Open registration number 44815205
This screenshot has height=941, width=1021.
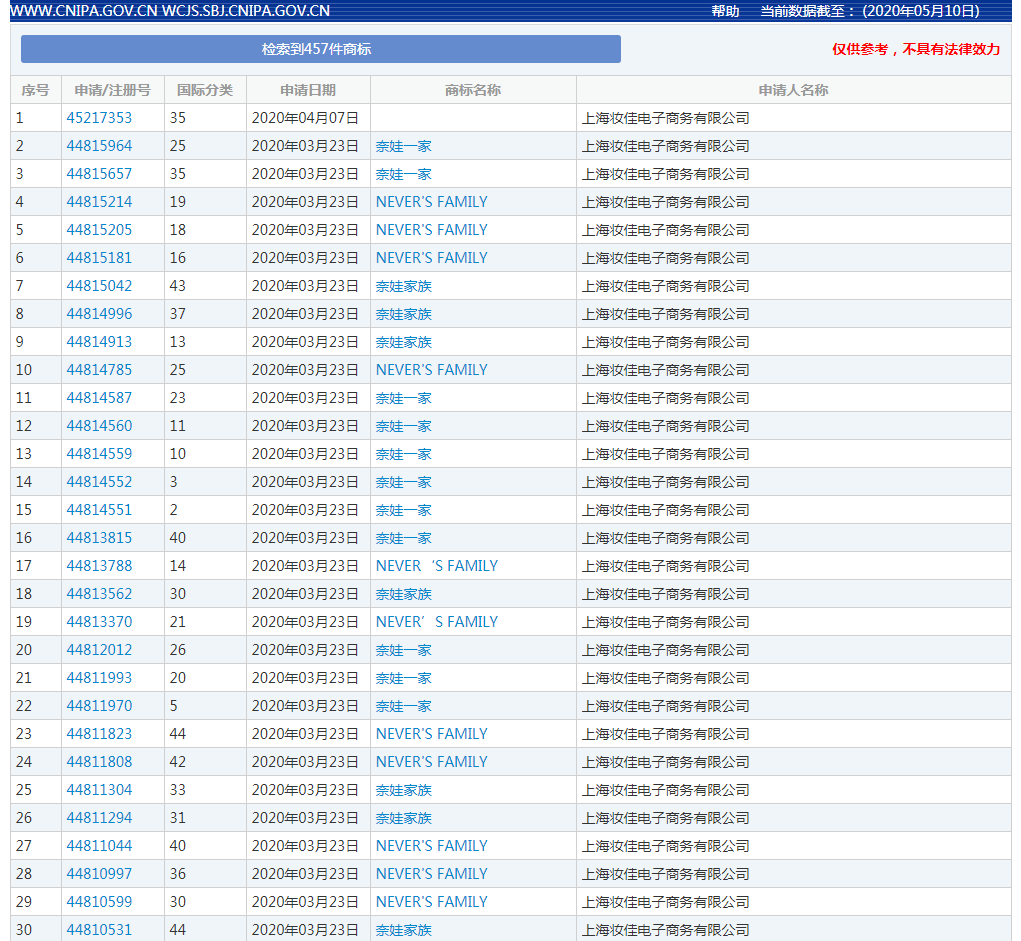(x=99, y=230)
